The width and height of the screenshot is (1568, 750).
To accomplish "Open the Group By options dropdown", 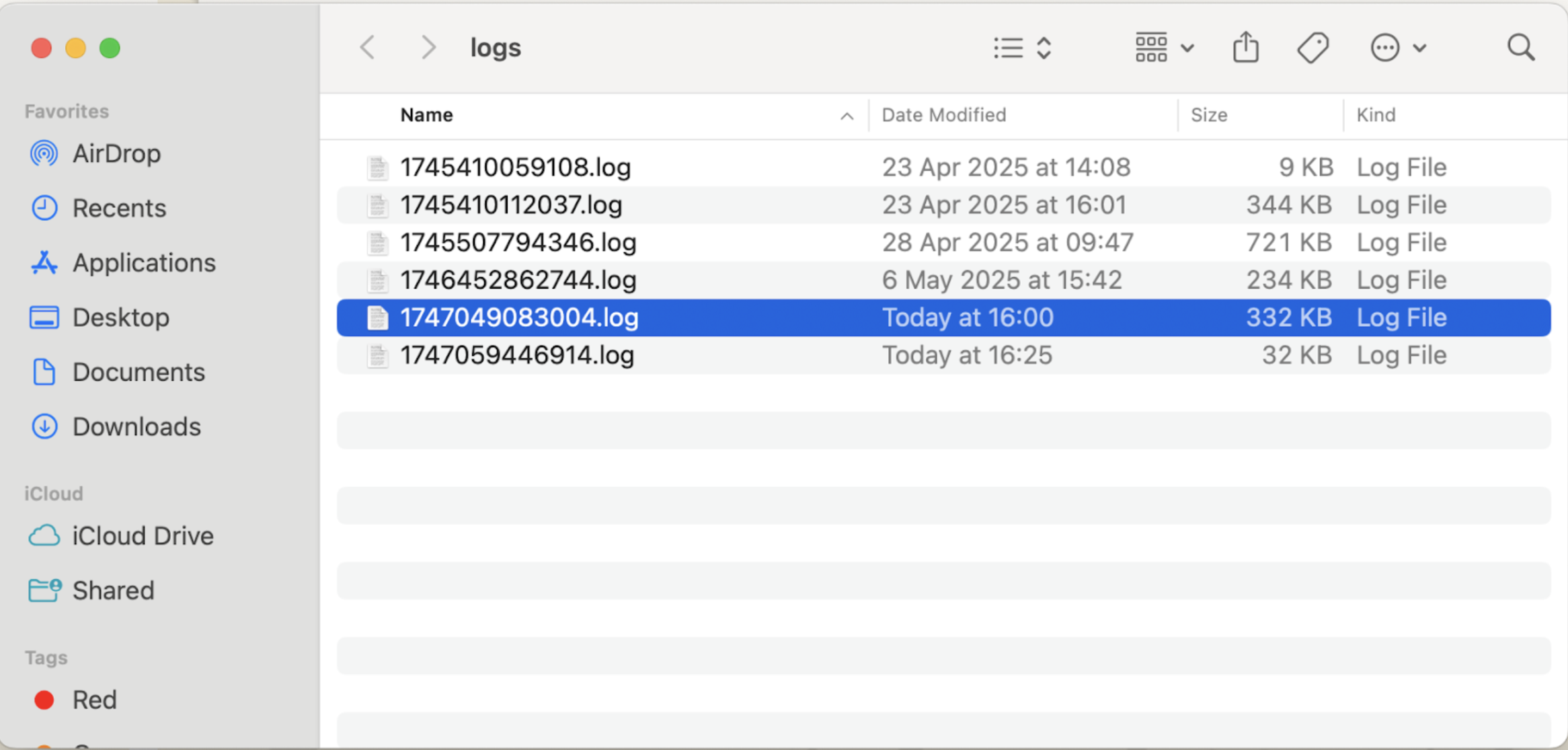I will [x=1165, y=48].
